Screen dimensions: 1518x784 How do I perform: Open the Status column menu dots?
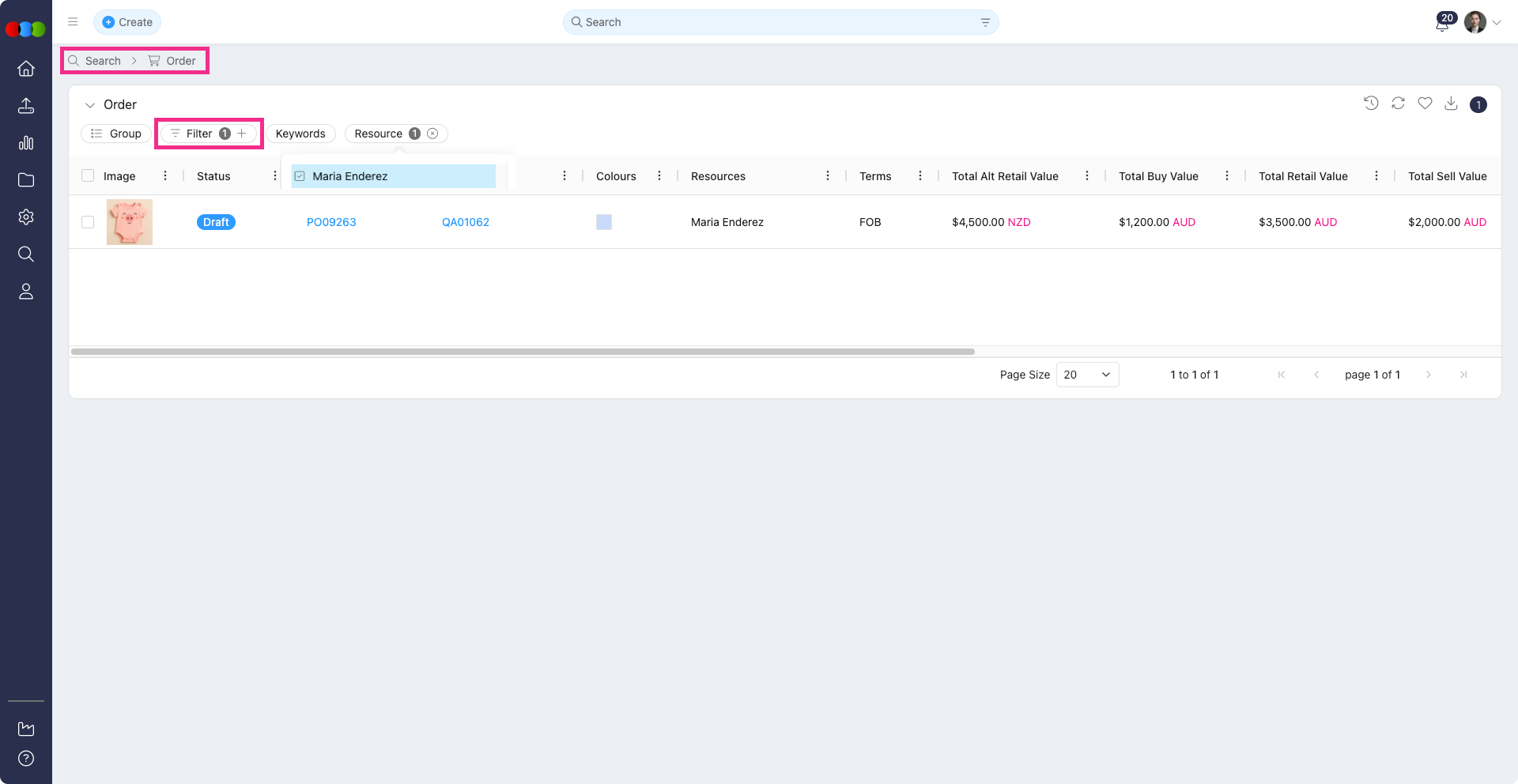click(x=274, y=176)
